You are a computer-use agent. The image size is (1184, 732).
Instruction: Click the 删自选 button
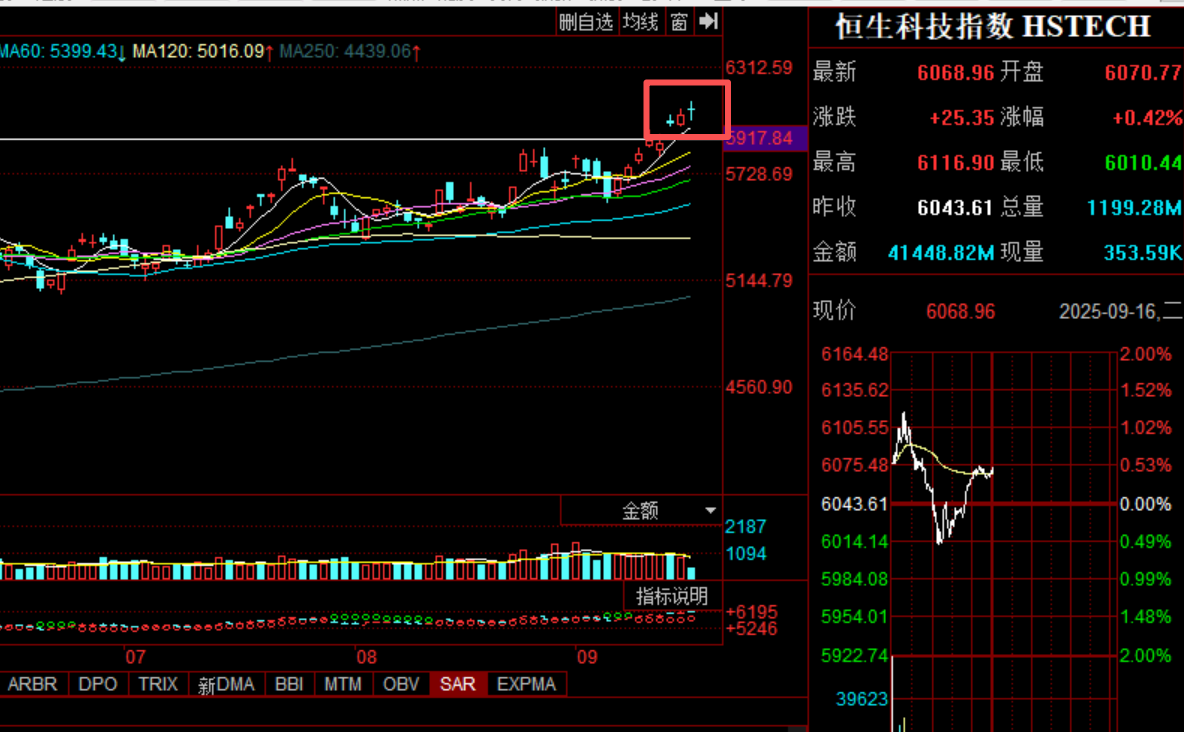click(x=586, y=22)
